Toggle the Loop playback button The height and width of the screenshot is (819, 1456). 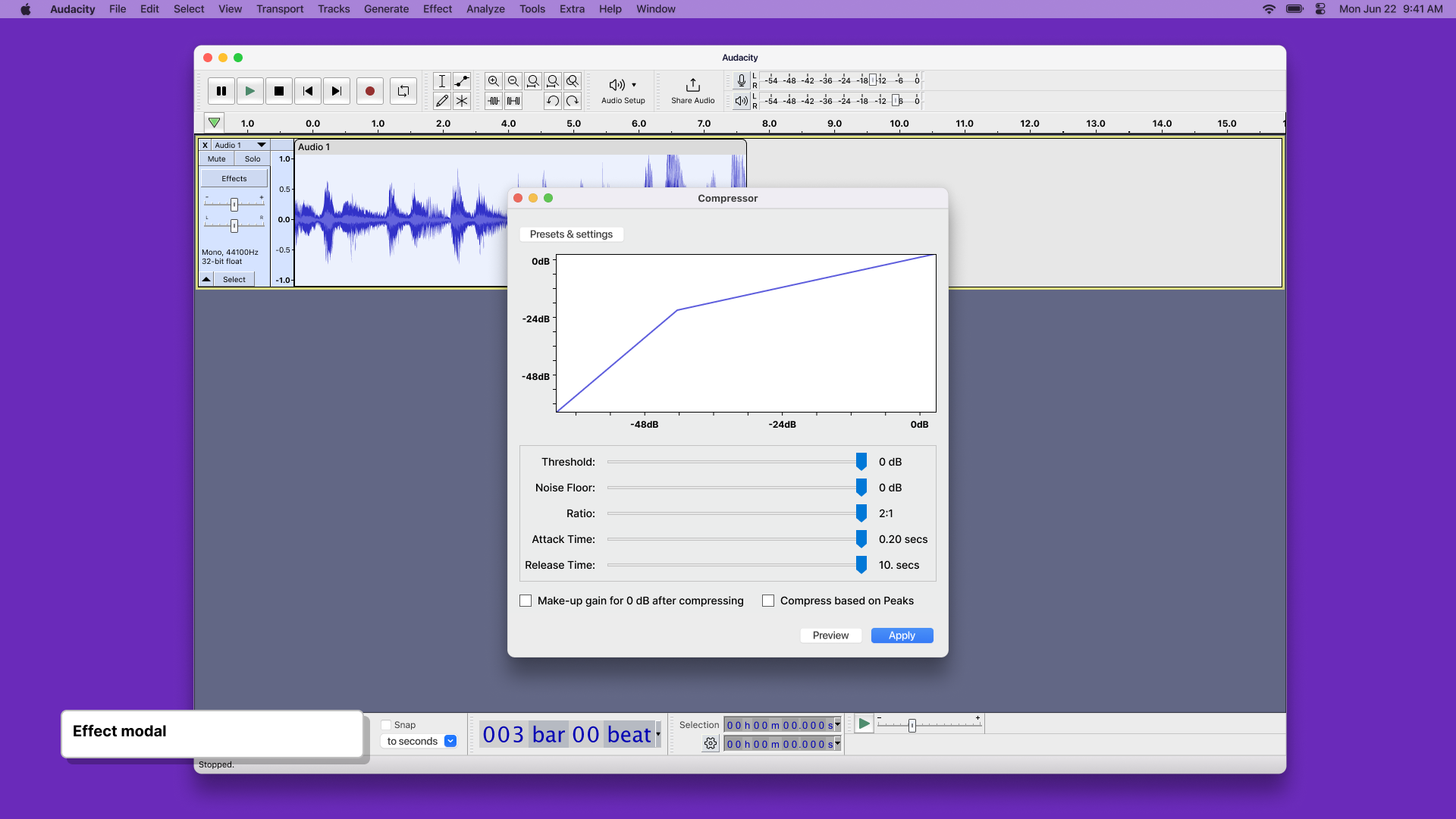(403, 91)
